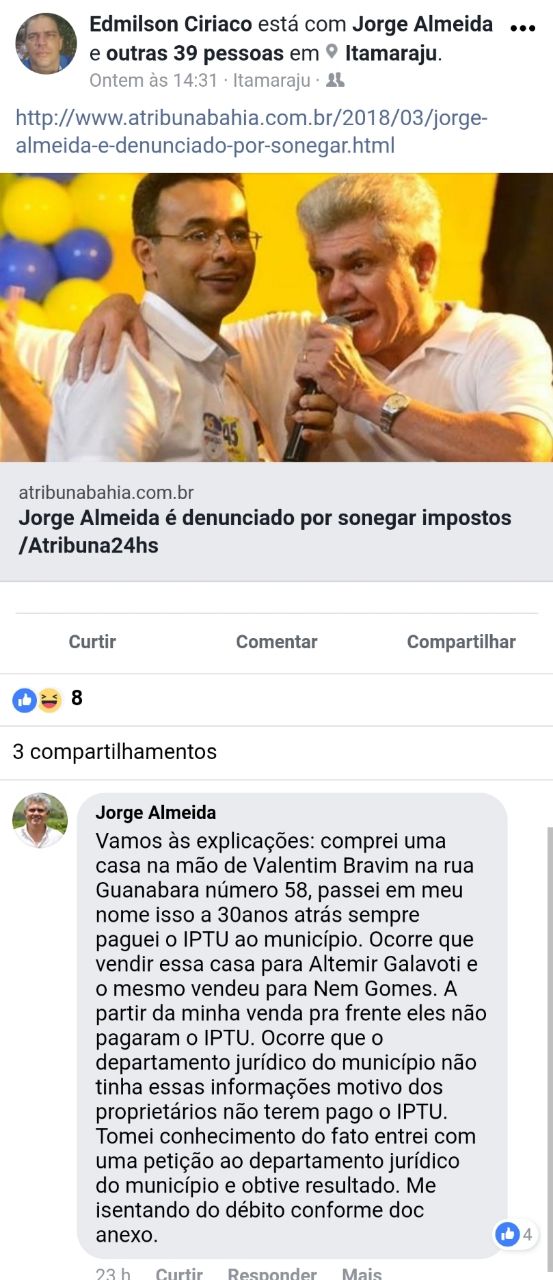Click the Curtir button under the post
Image resolution: width=553 pixels, height=1280 pixels.
pos(92,642)
